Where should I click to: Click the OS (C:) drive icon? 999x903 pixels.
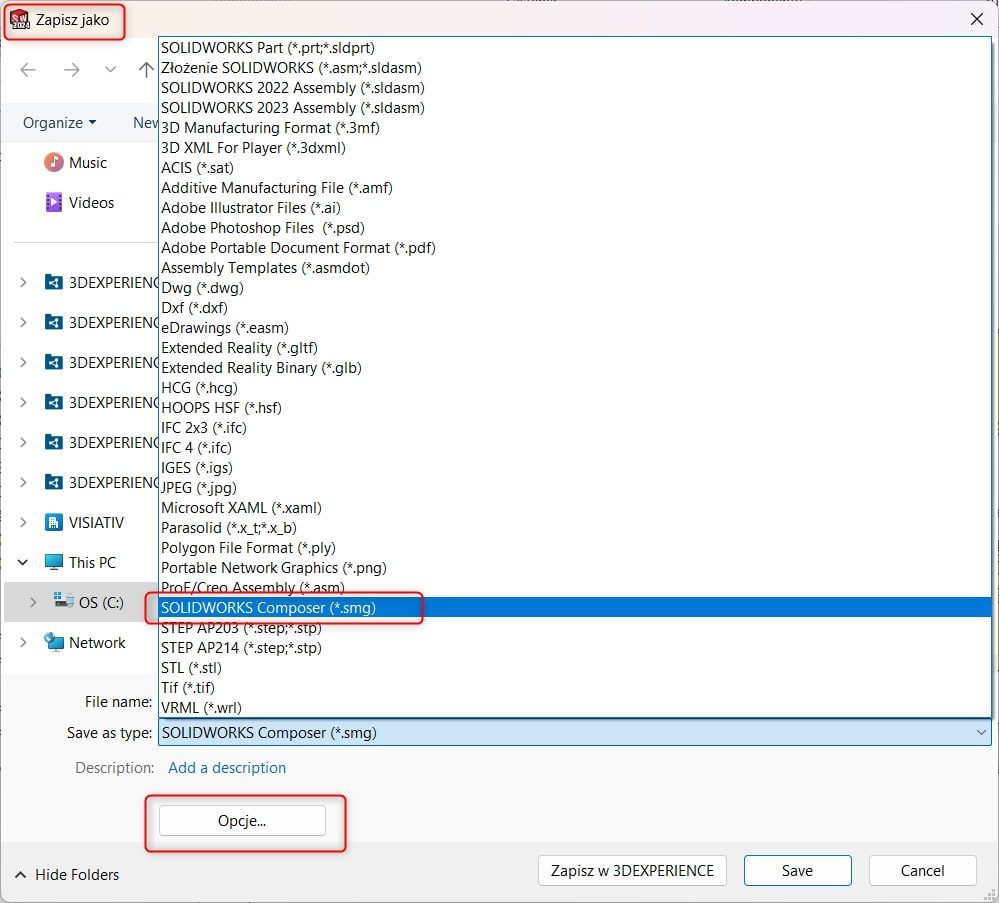point(63,600)
